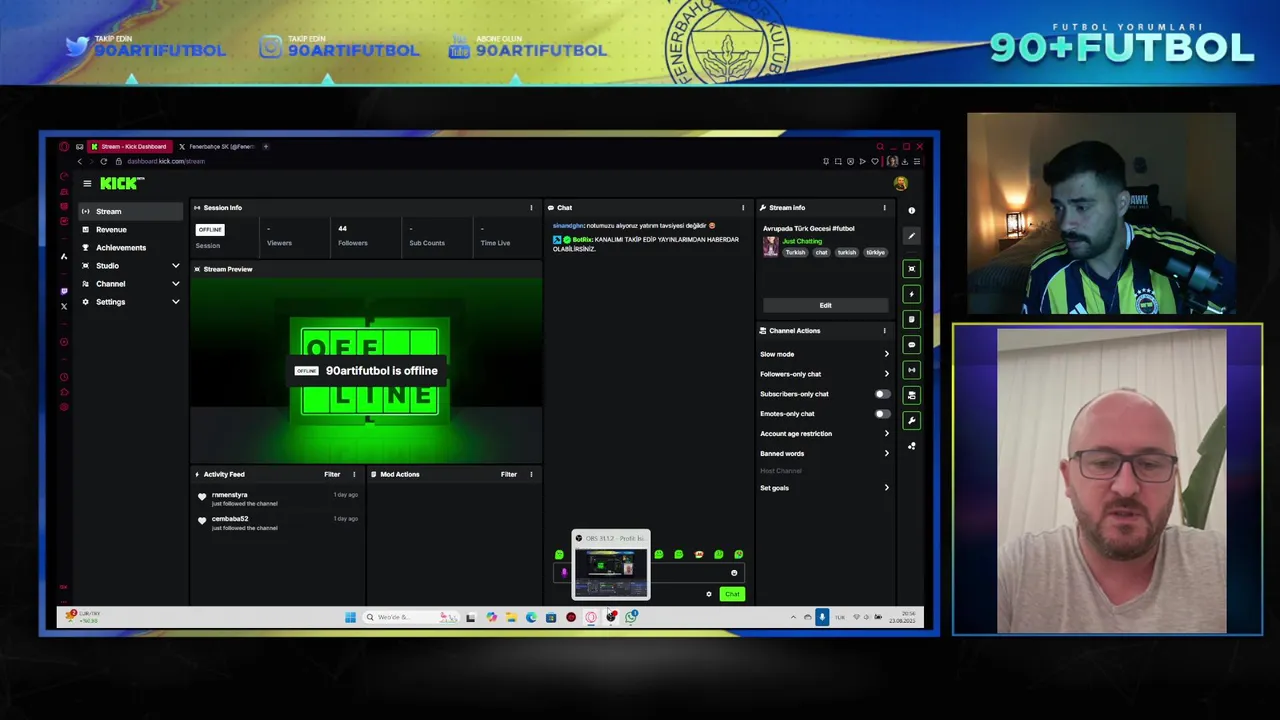
Task: Click the Edit button in Stream info
Action: tap(825, 305)
